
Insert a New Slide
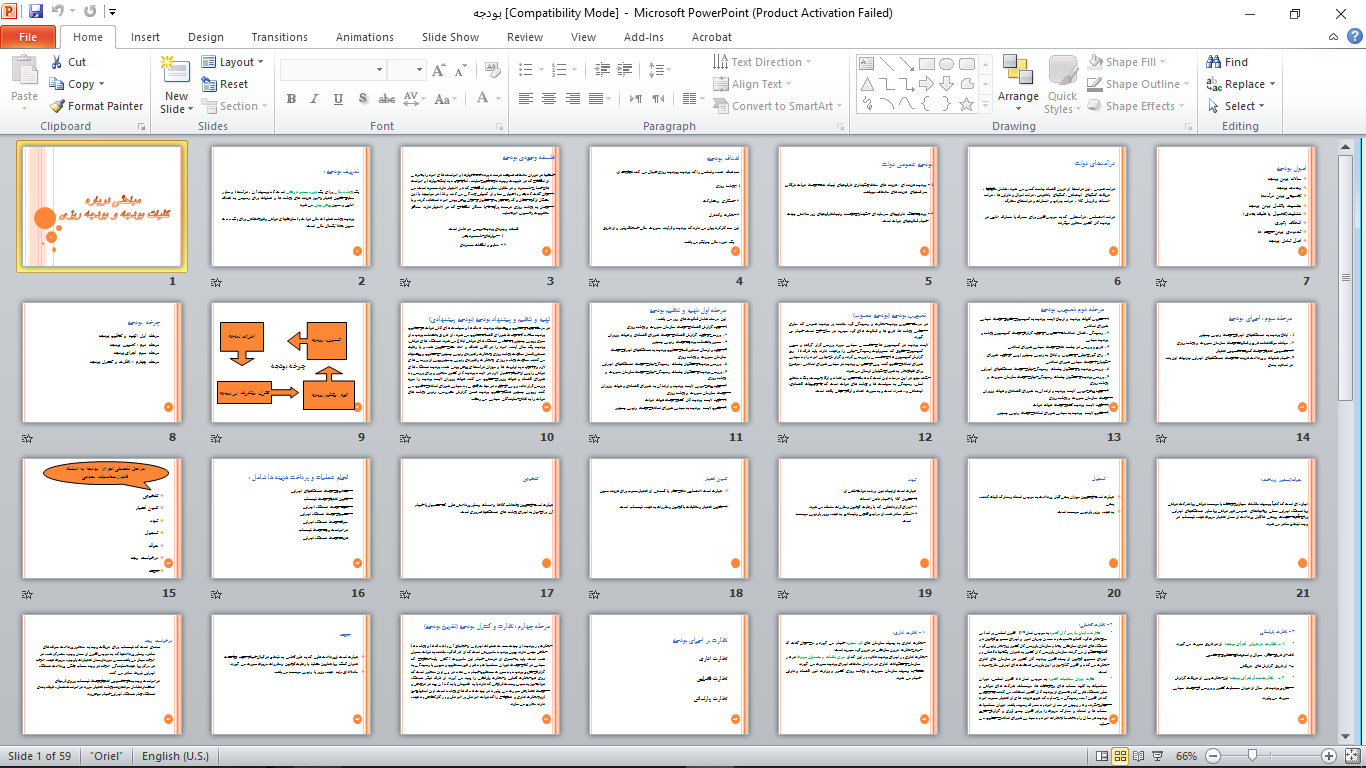pos(176,85)
